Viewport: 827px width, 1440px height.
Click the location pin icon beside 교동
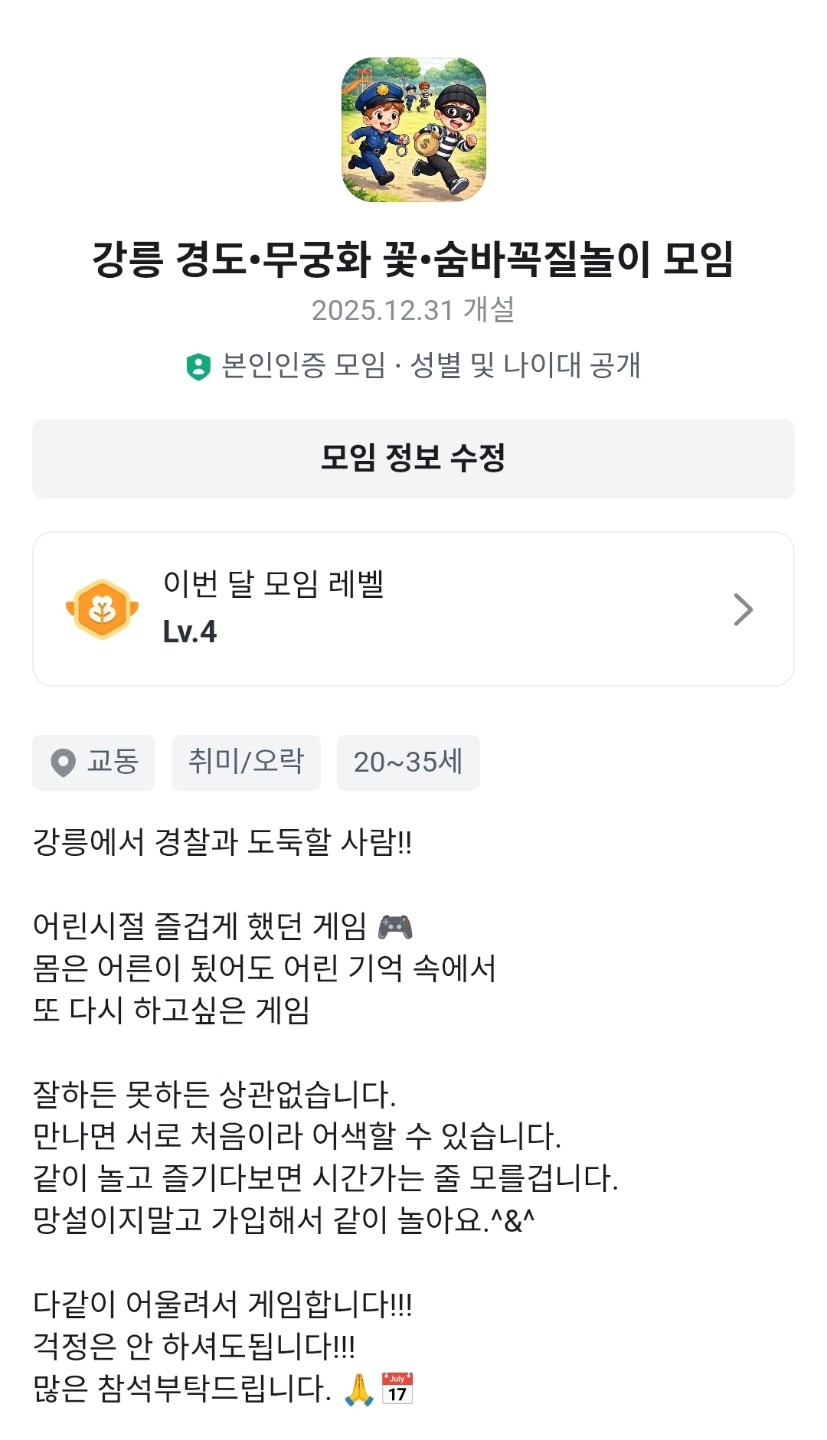coord(63,763)
